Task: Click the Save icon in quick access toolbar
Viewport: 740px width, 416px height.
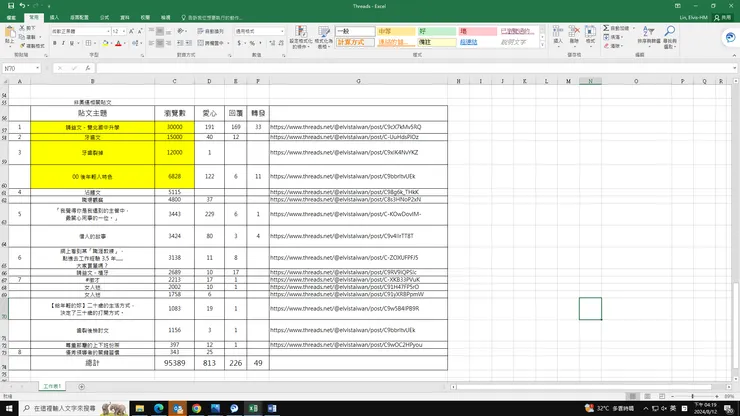Action: pyautogui.click(x=11, y=6)
